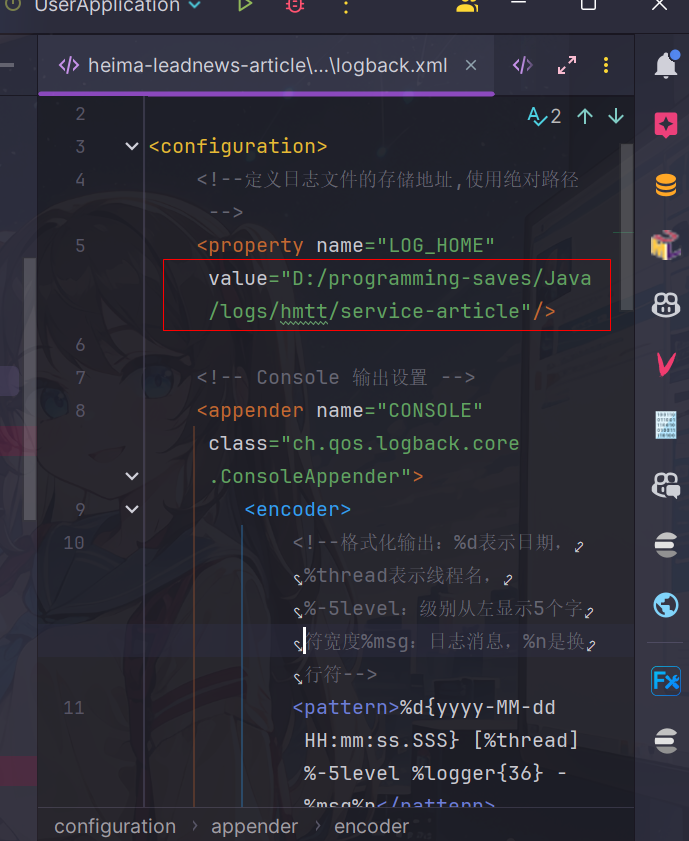Open GitHub Copilot Chat panel

click(666, 485)
